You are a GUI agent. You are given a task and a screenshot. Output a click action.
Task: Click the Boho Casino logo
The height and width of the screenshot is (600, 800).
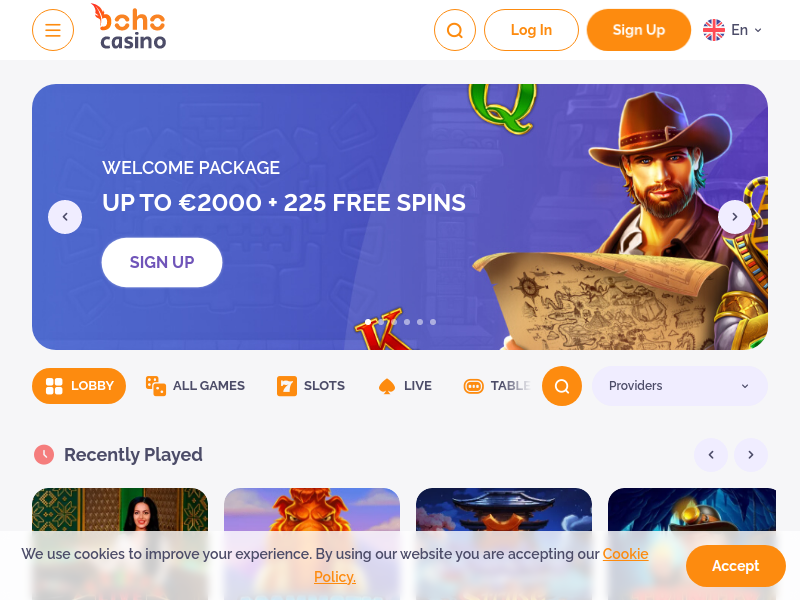click(x=131, y=27)
